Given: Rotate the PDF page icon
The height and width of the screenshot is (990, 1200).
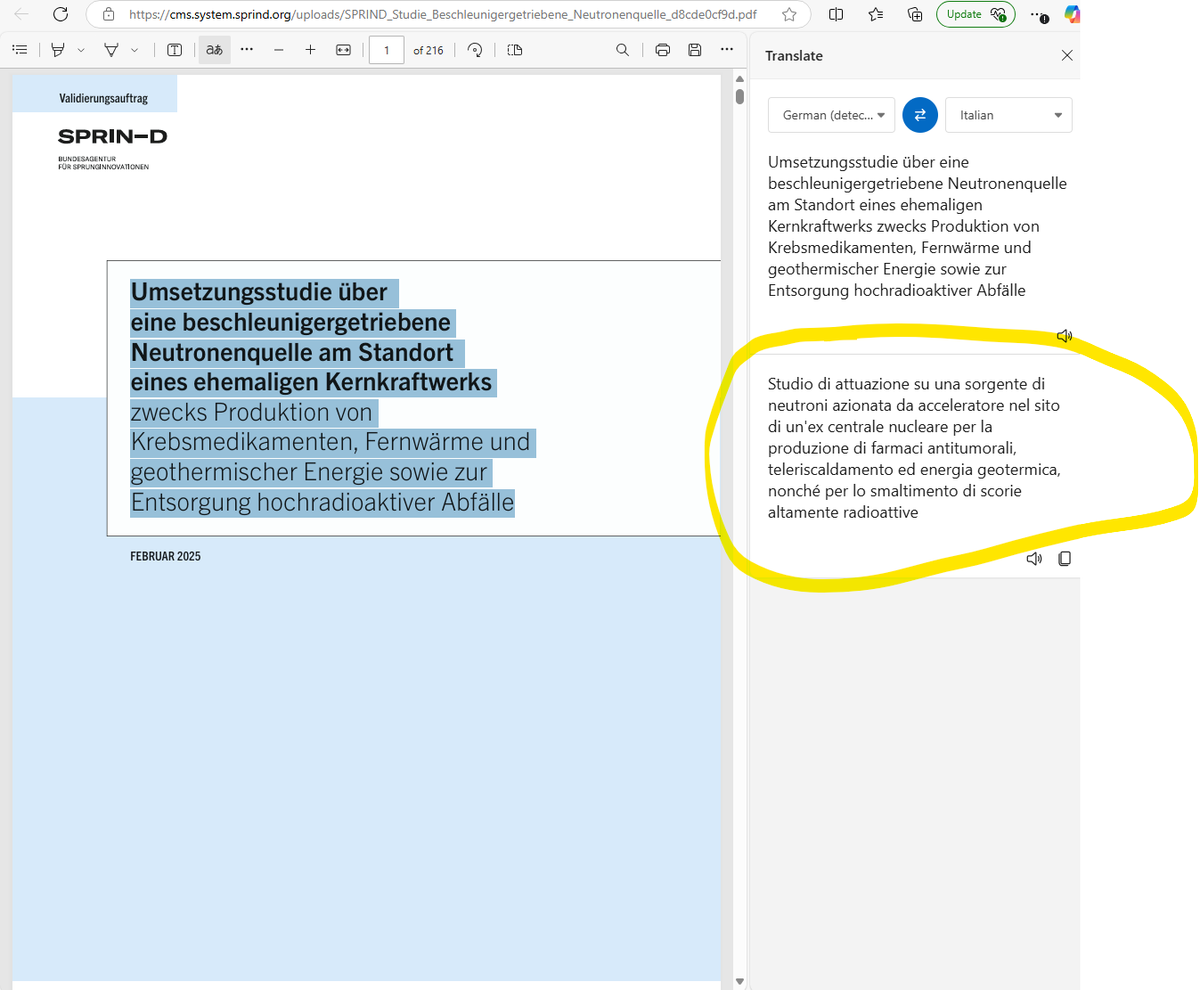Looking at the screenshot, I should (475, 50).
